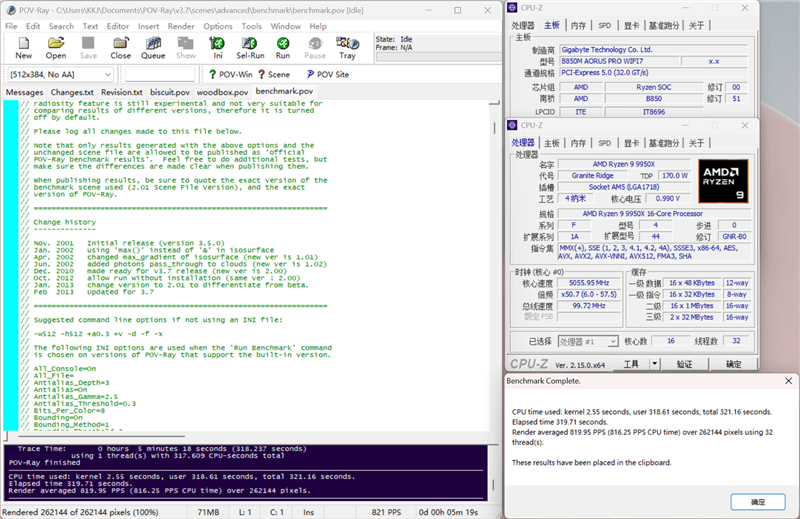
Task: Switch to the Messages tab
Action: click(x=24, y=92)
